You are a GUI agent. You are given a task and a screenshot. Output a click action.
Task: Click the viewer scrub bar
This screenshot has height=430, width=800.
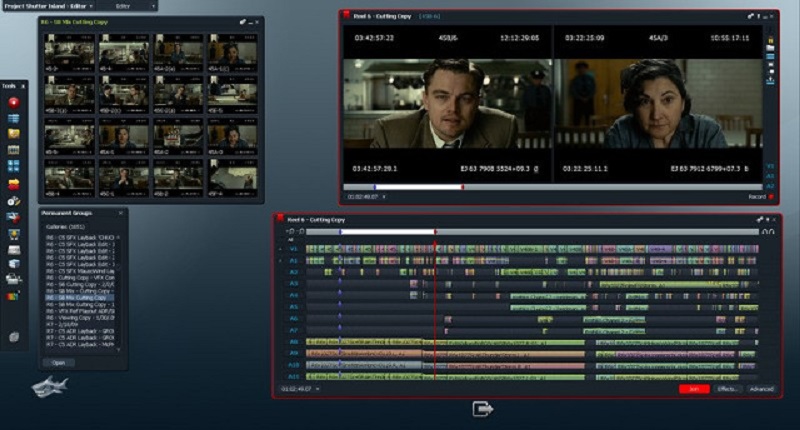[550, 187]
